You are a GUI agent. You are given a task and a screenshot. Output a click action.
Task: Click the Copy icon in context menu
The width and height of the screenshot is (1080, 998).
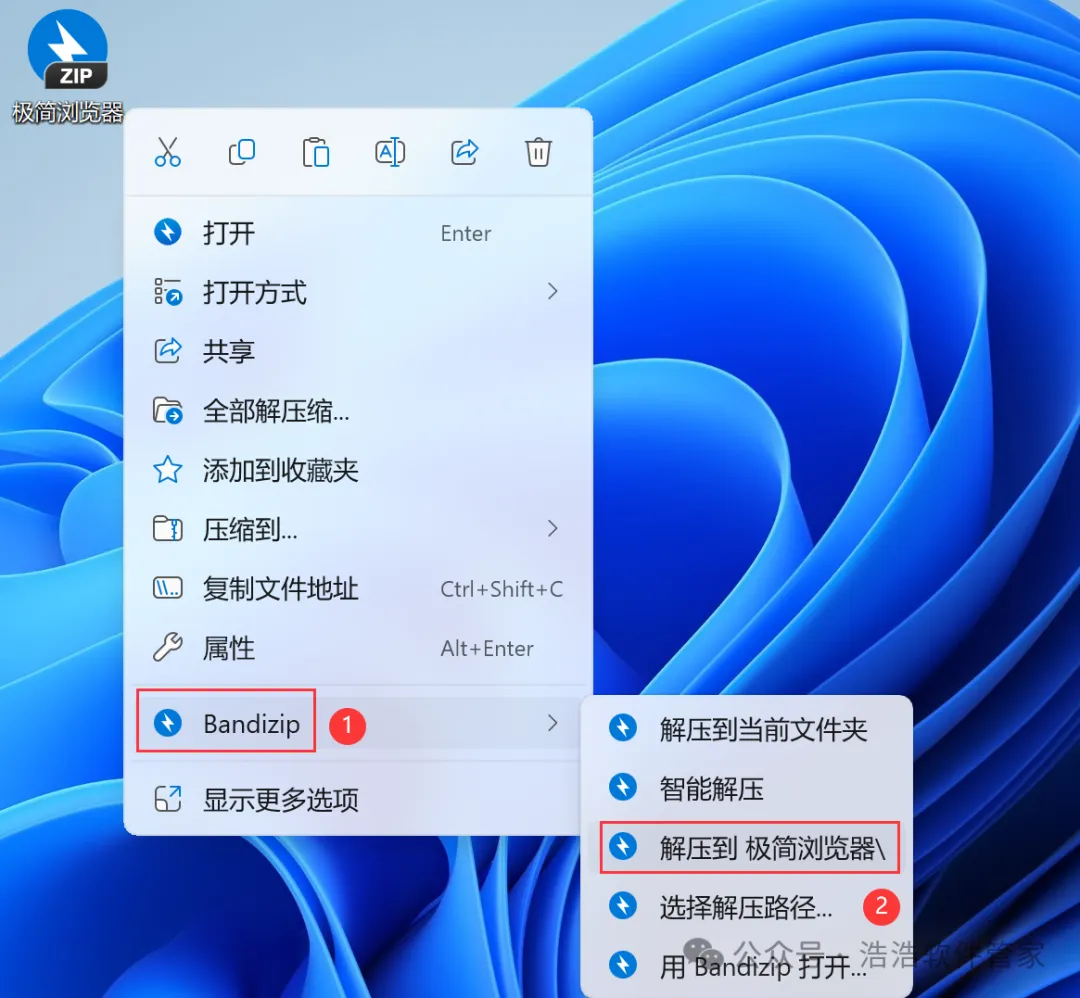[242, 152]
